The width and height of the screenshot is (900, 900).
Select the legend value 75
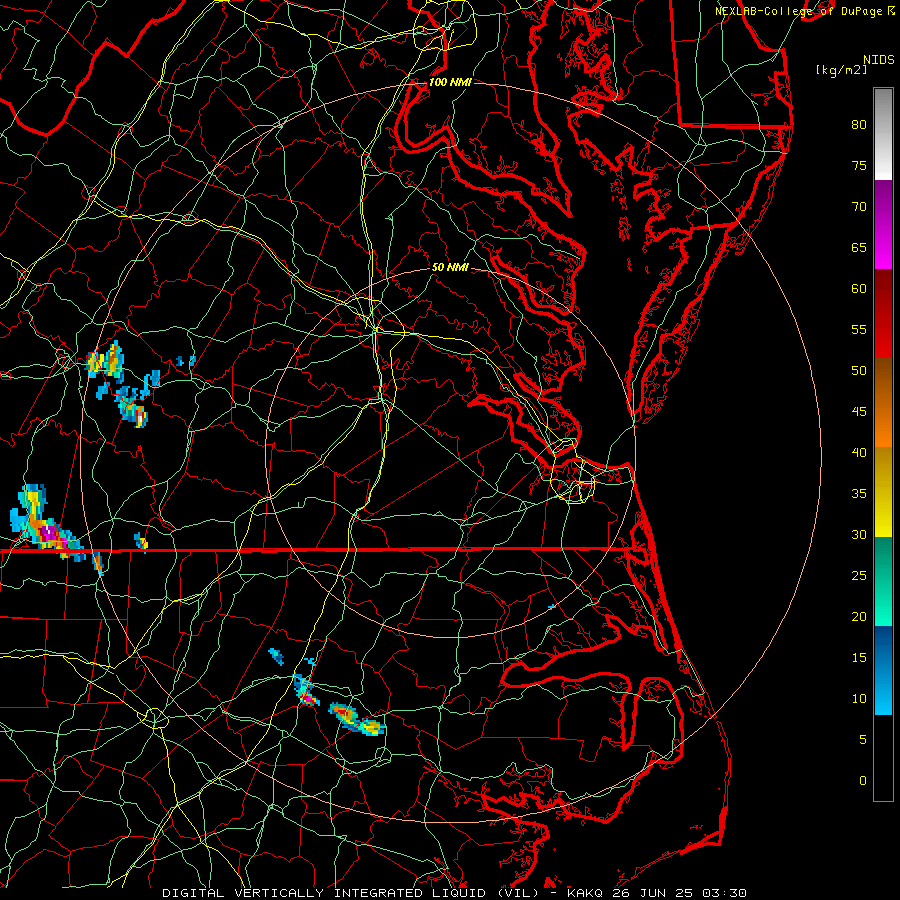859,165
